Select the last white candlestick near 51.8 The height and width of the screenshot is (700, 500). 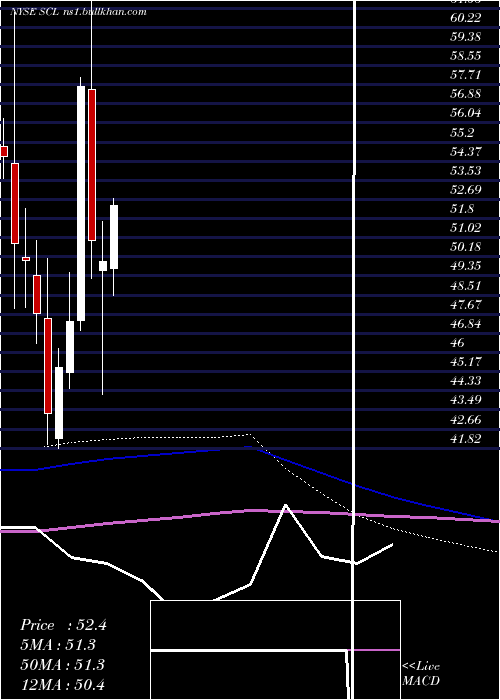pos(114,237)
